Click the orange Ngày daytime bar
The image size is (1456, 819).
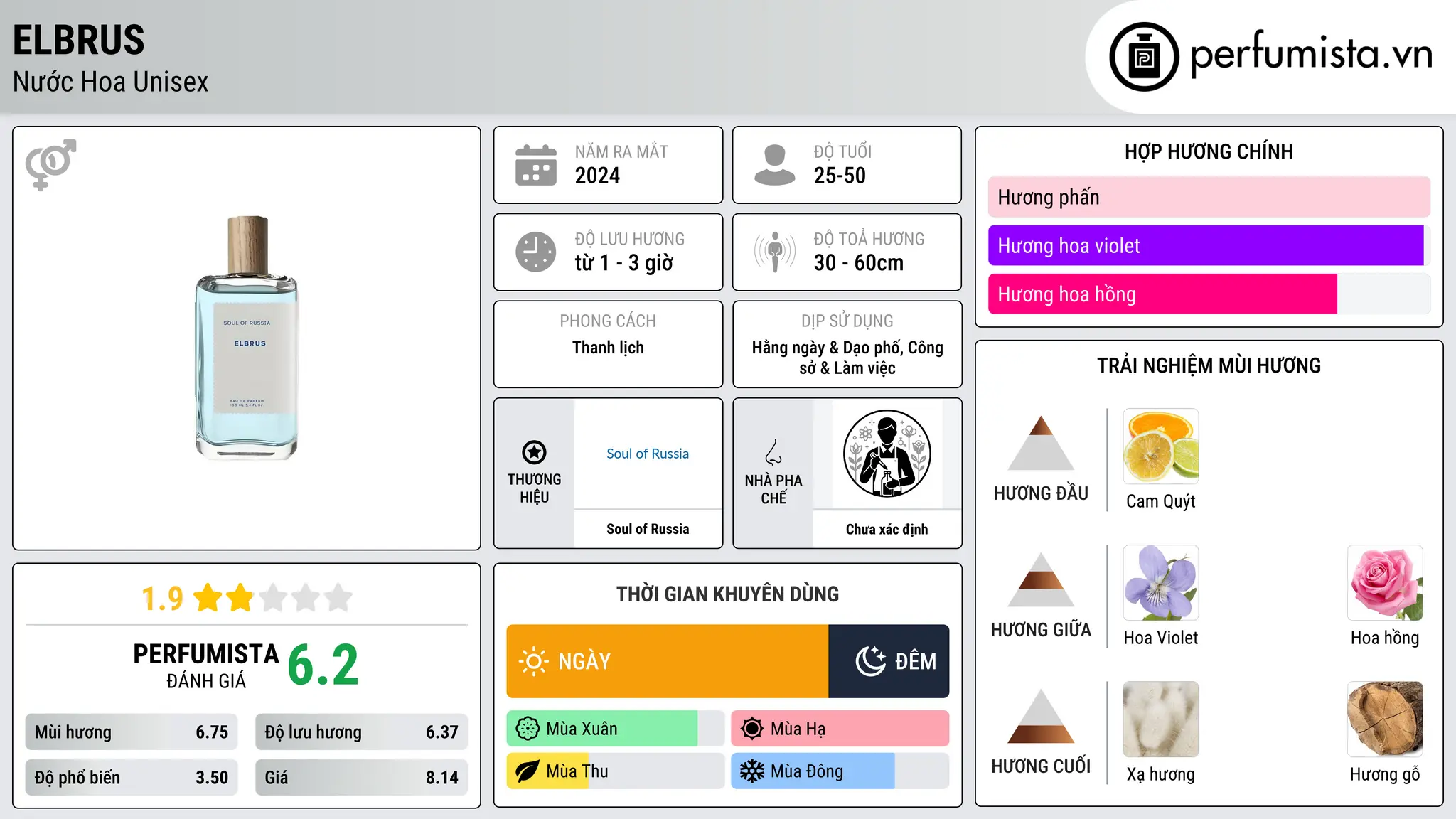668,661
